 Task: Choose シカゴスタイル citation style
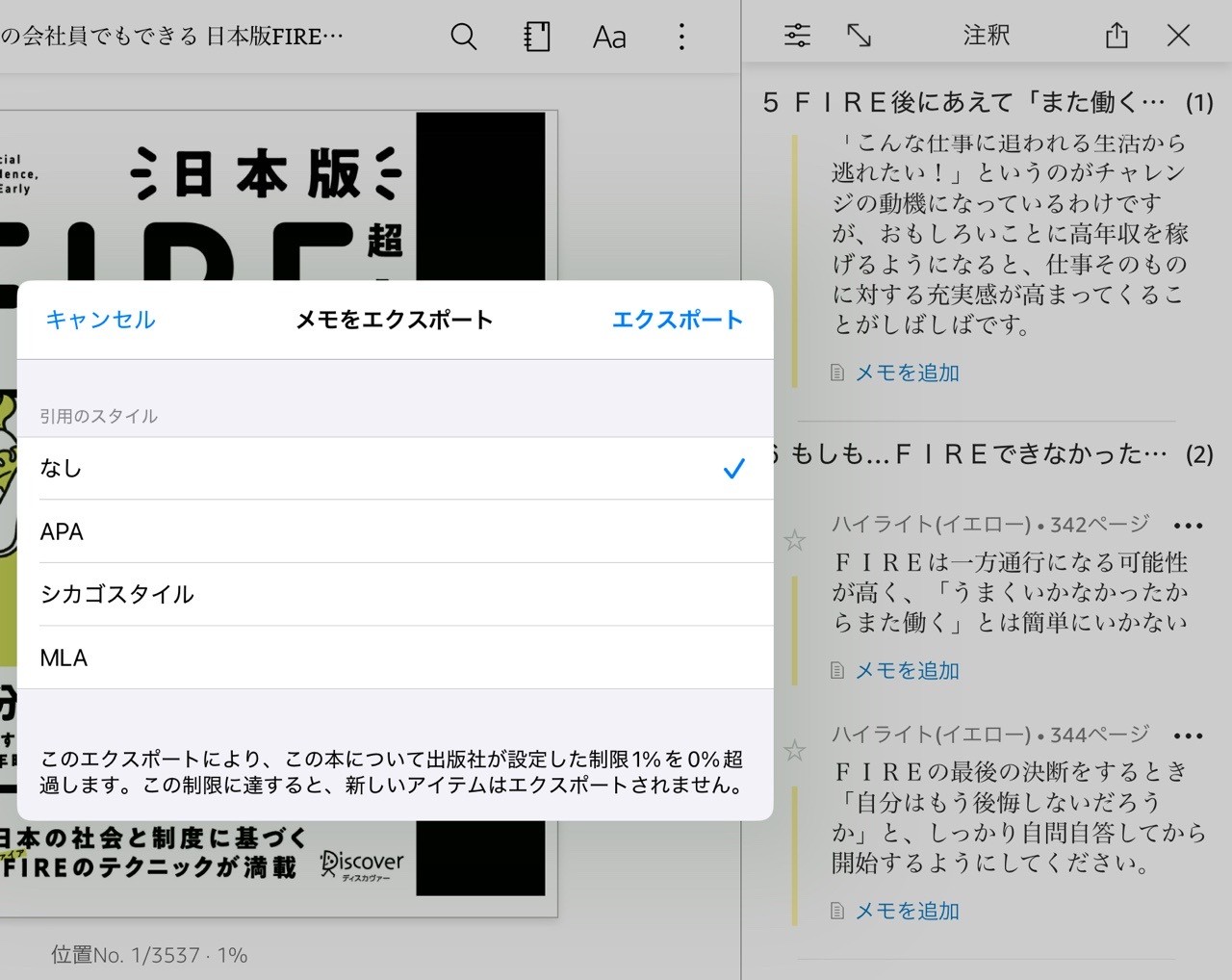pos(395,594)
